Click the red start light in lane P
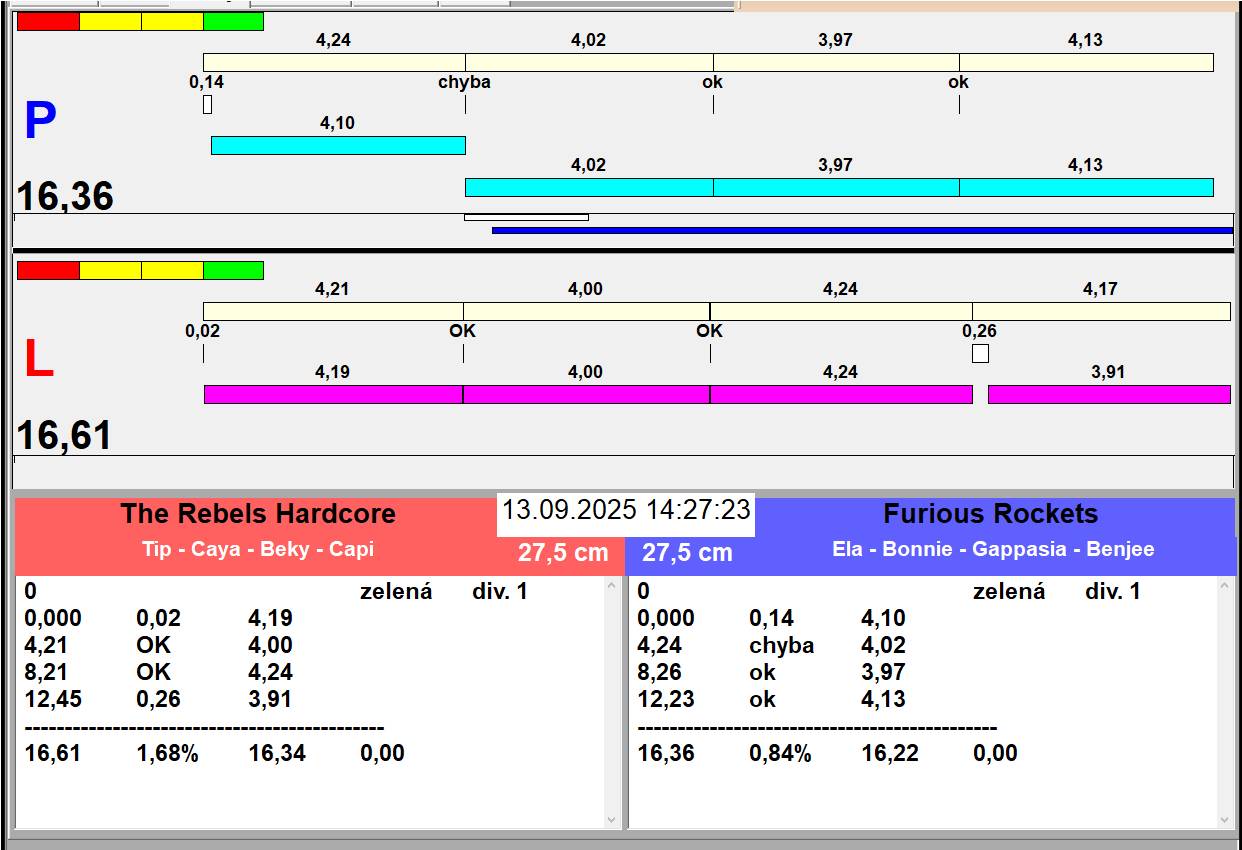This screenshot has height=850, width=1242. tap(48, 21)
